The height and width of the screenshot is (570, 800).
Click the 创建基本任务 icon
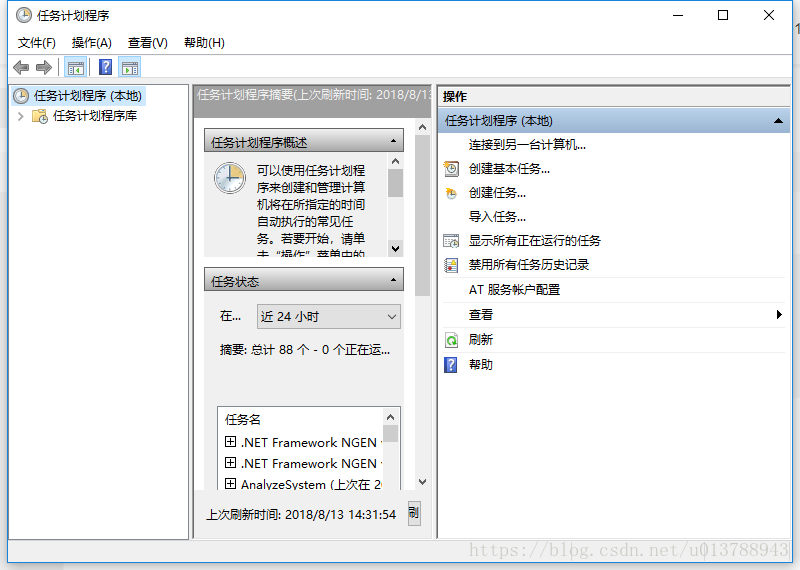coord(451,169)
